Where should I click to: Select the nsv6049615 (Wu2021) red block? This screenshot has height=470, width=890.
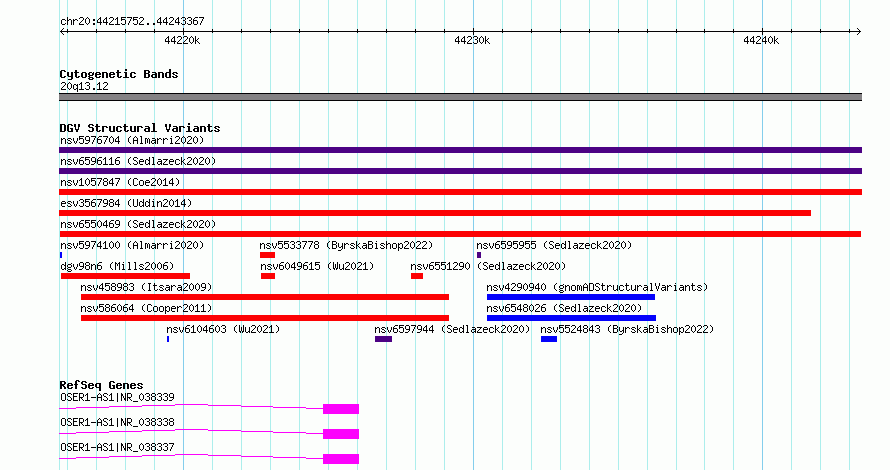[268, 276]
